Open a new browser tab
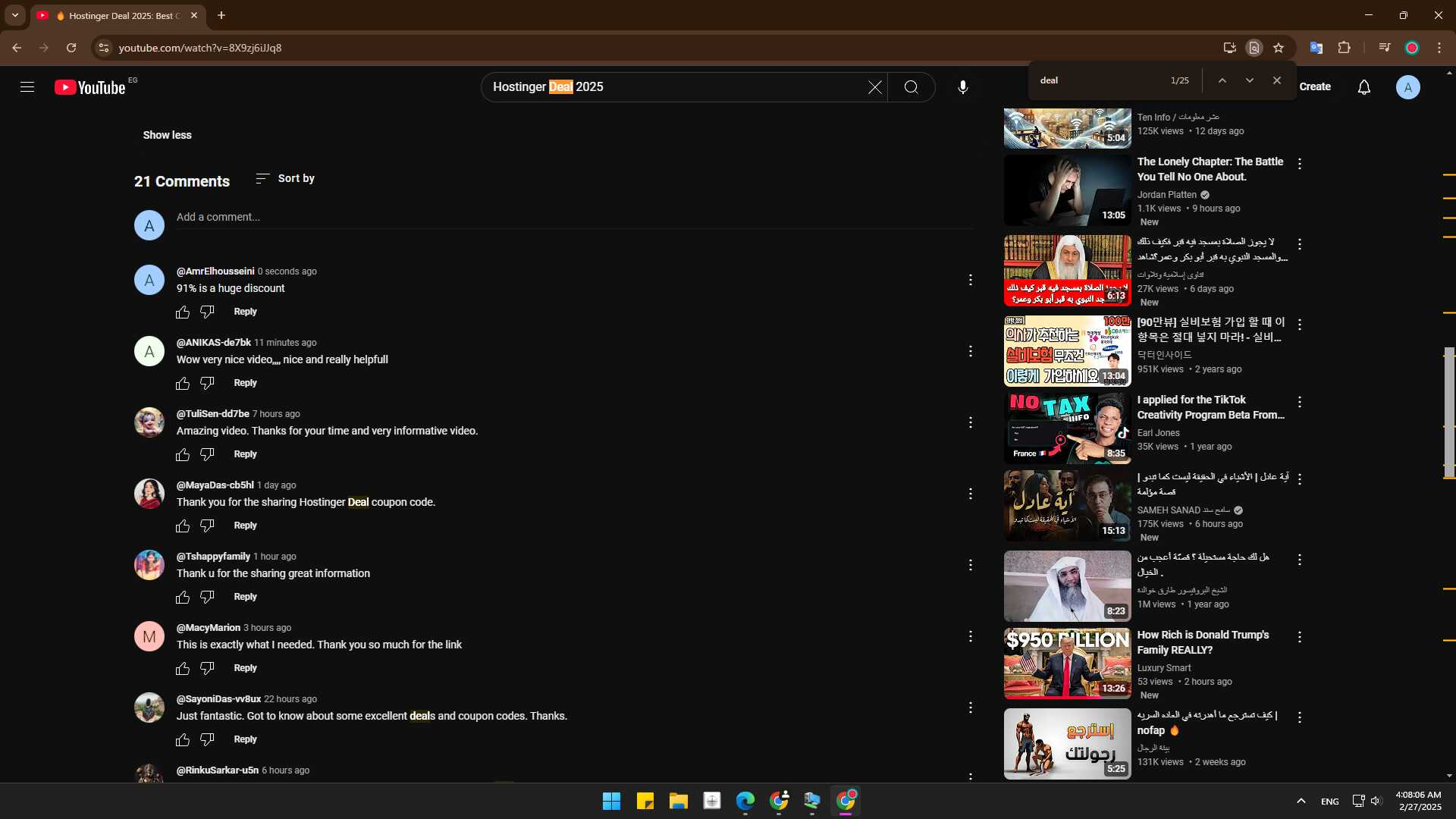The width and height of the screenshot is (1456, 819). point(221,15)
